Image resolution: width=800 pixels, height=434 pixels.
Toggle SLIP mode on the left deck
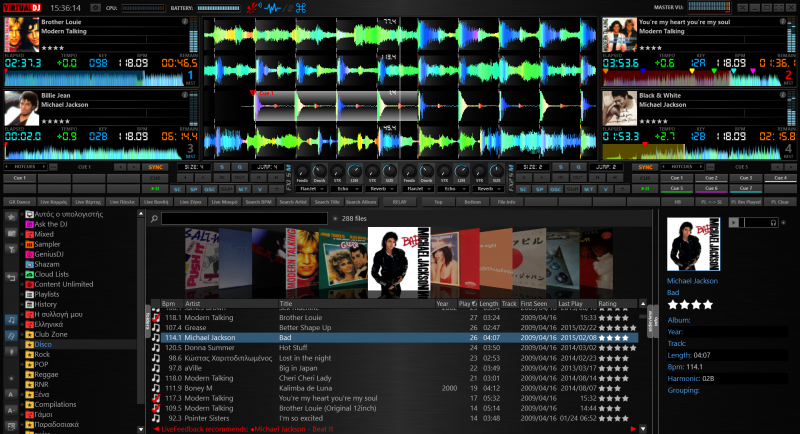pos(227,189)
